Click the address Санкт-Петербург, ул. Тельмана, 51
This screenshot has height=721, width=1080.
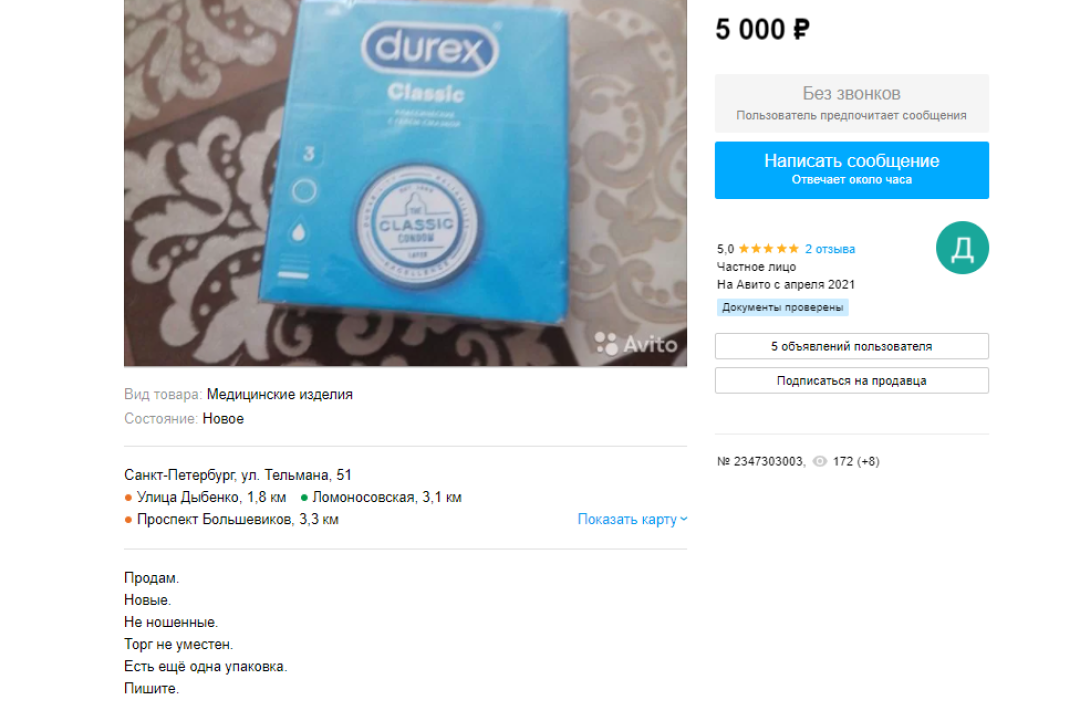pyautogui.click(x=238, y=475)
